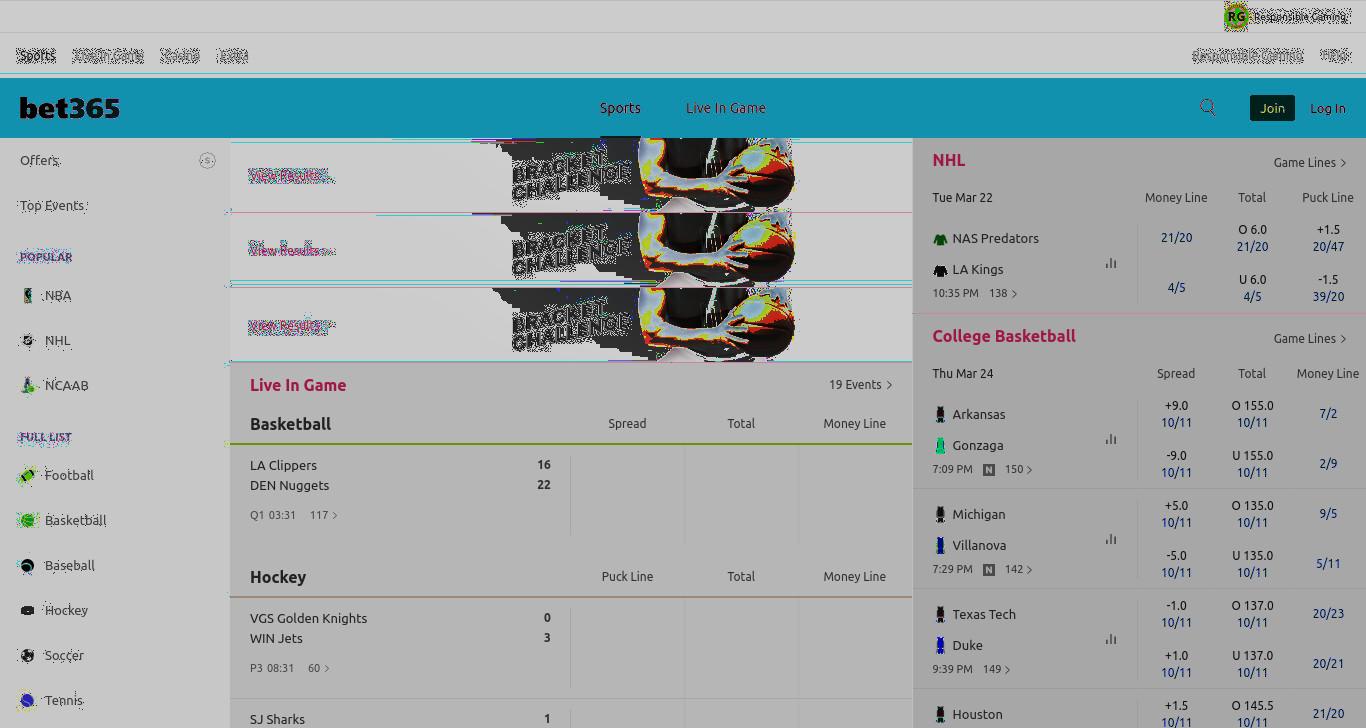Open stats chart icon for Michigan vs Villanova
The height and width of the screenshot is (728, 1366).
1111,539
